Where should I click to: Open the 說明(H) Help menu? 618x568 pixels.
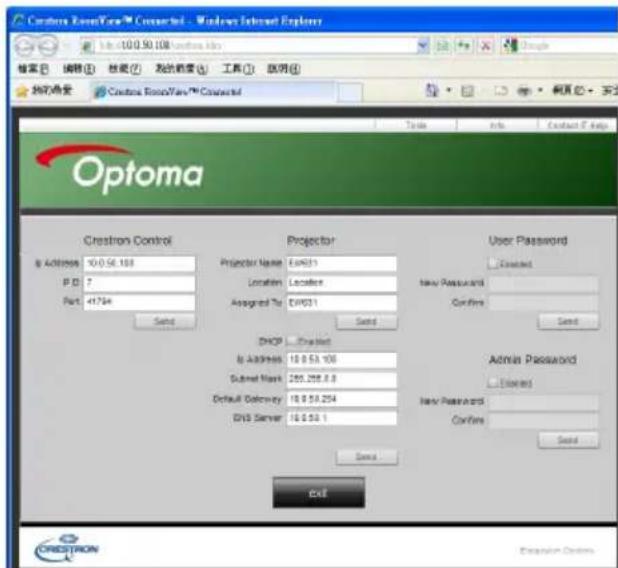coord(284,69)
